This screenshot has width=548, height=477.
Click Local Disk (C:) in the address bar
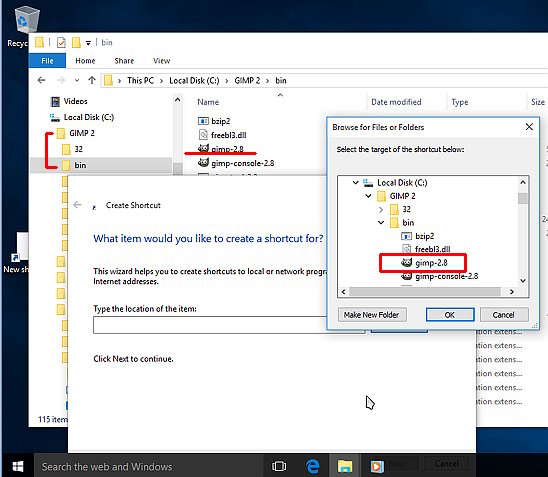(x=194, y=80)
